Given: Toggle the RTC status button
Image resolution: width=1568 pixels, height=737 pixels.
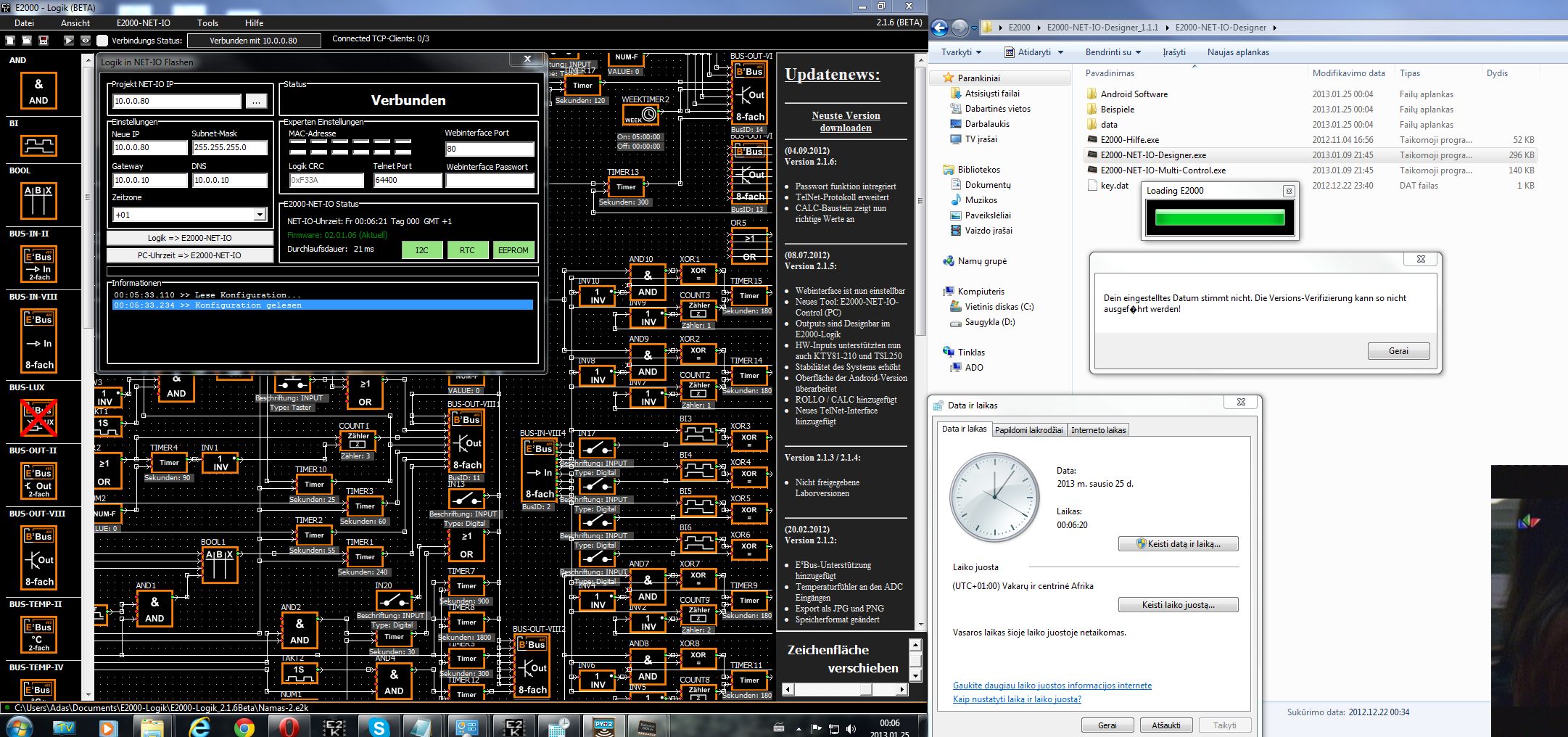Looking at the screenshot, I should pos(467,250).
